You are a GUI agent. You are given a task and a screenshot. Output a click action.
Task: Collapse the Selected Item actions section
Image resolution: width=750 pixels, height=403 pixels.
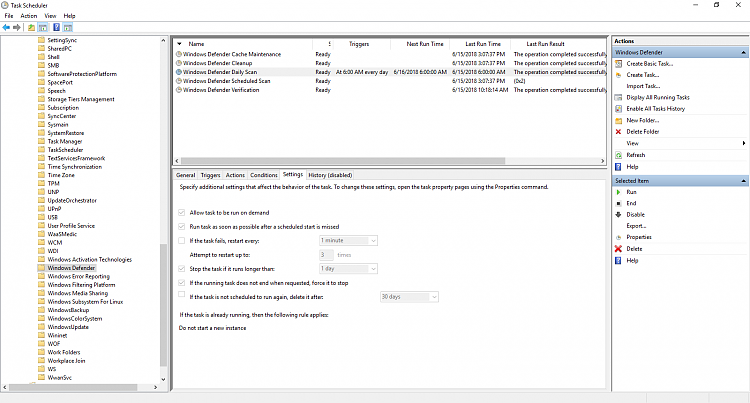point(743,181)
